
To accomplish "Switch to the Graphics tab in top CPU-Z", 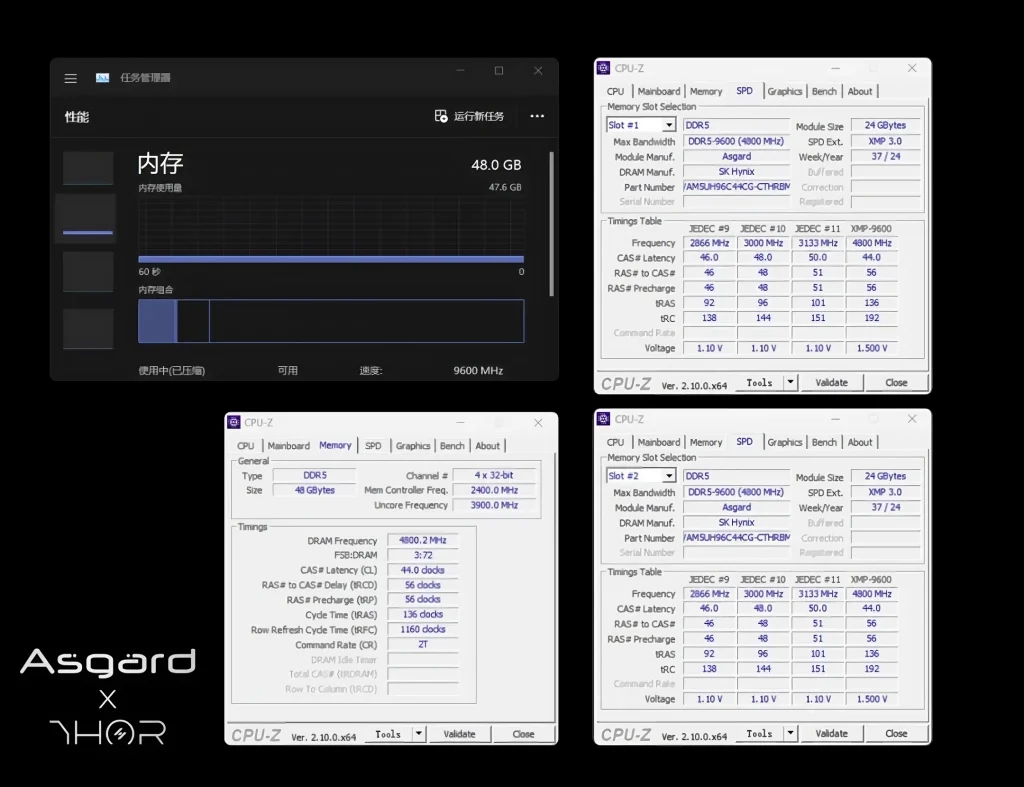I will click(x=784, y=91).
